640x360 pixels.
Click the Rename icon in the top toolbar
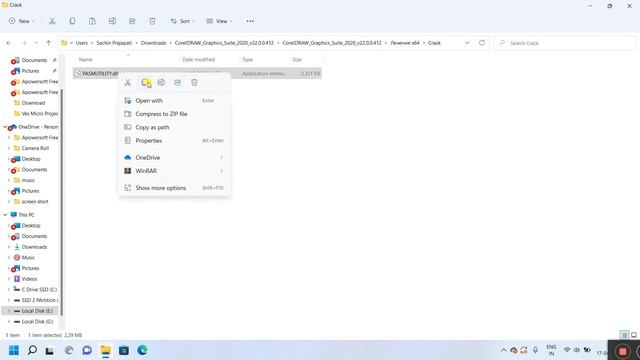(x=112, y=21)
